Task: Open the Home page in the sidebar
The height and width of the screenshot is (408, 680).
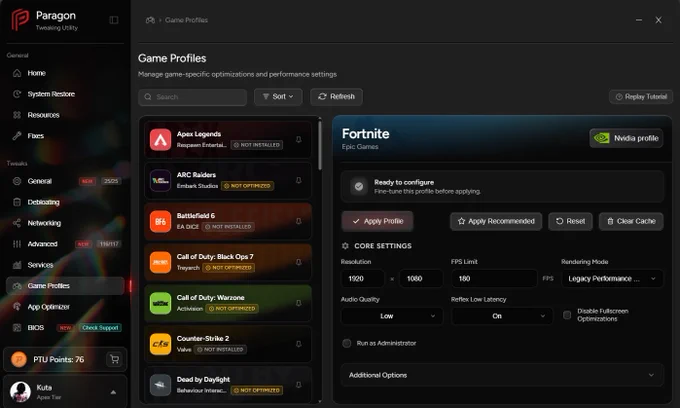Action: [x=65, y=73]
